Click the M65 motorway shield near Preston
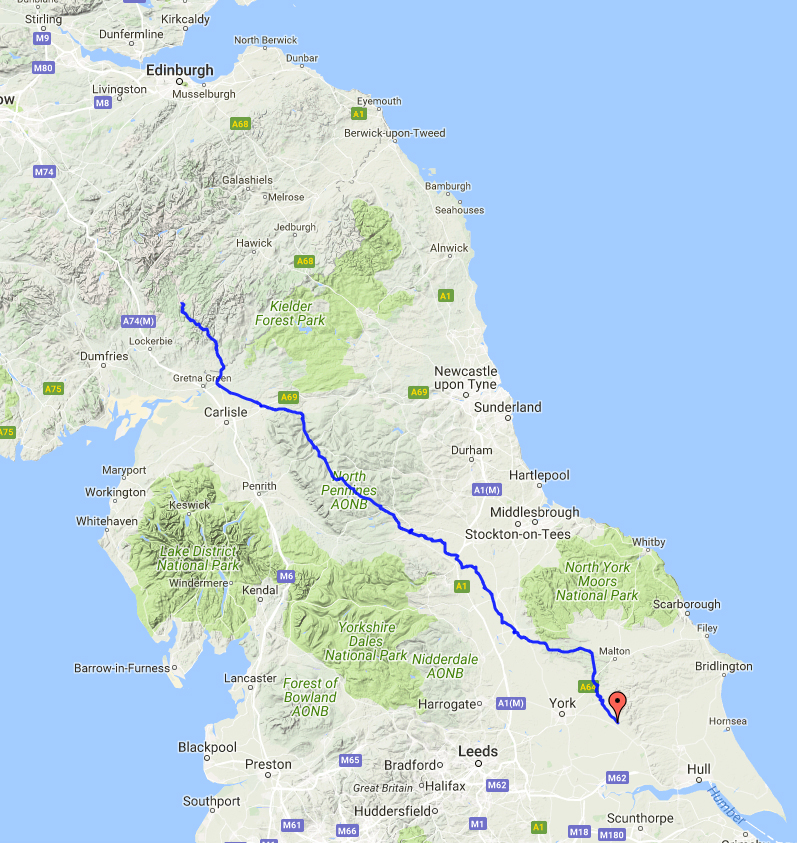This screenshot has width=797, height=843. pyautogui.click(x=350, y=760)
